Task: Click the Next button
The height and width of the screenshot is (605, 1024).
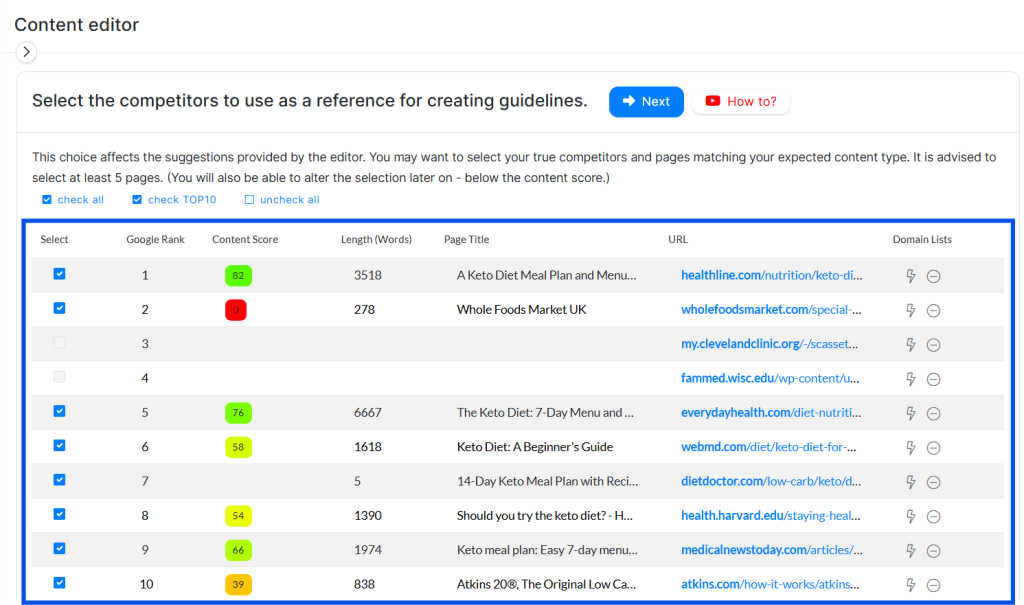Action: (646, 101)
